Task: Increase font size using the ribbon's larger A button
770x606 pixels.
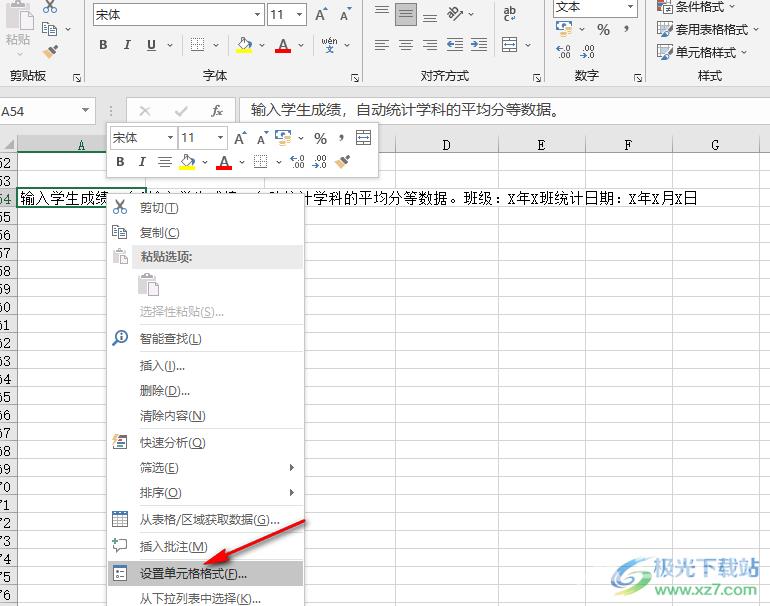Action: pos(321,14)
